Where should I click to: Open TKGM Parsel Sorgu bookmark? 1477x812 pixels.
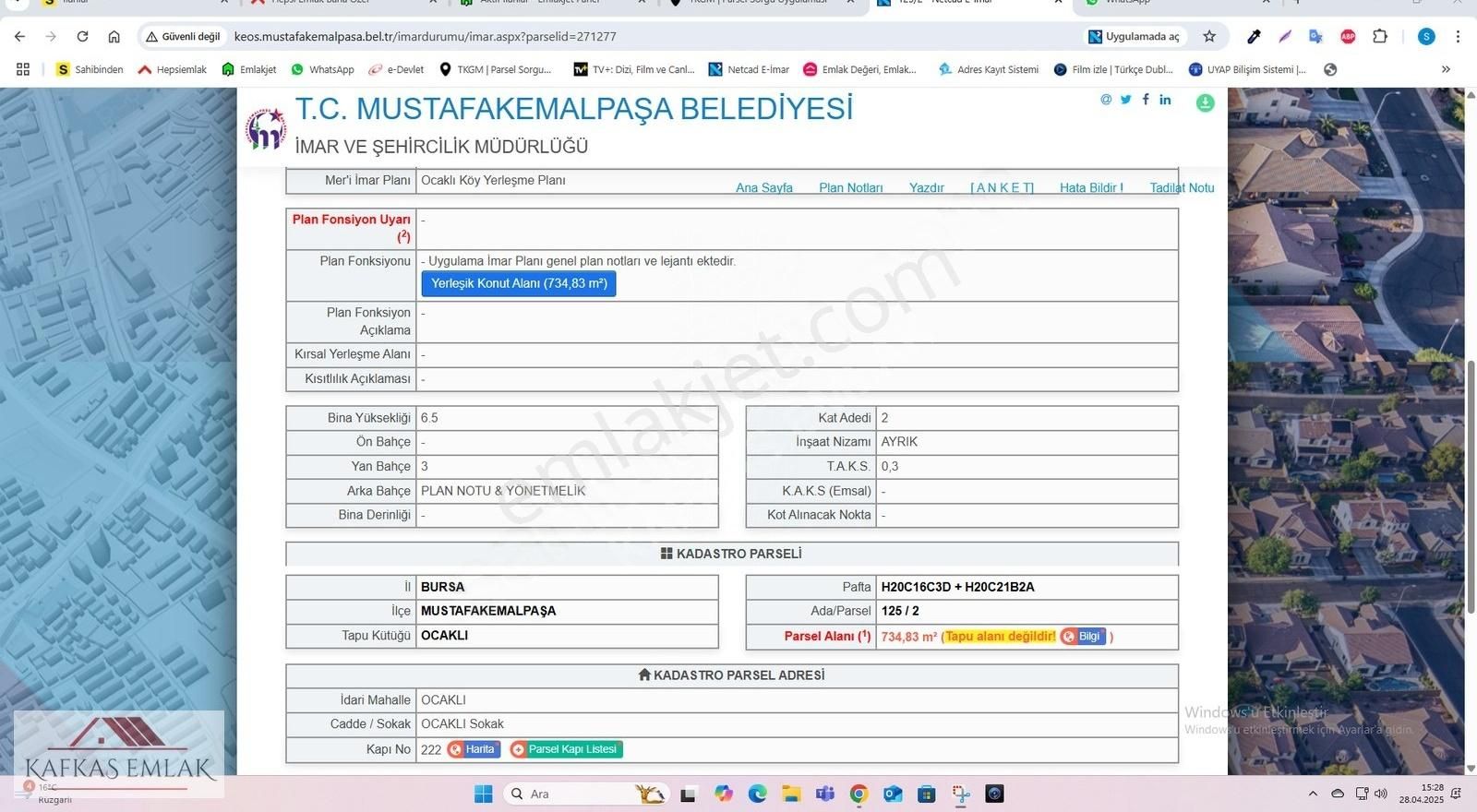point(495,69)
